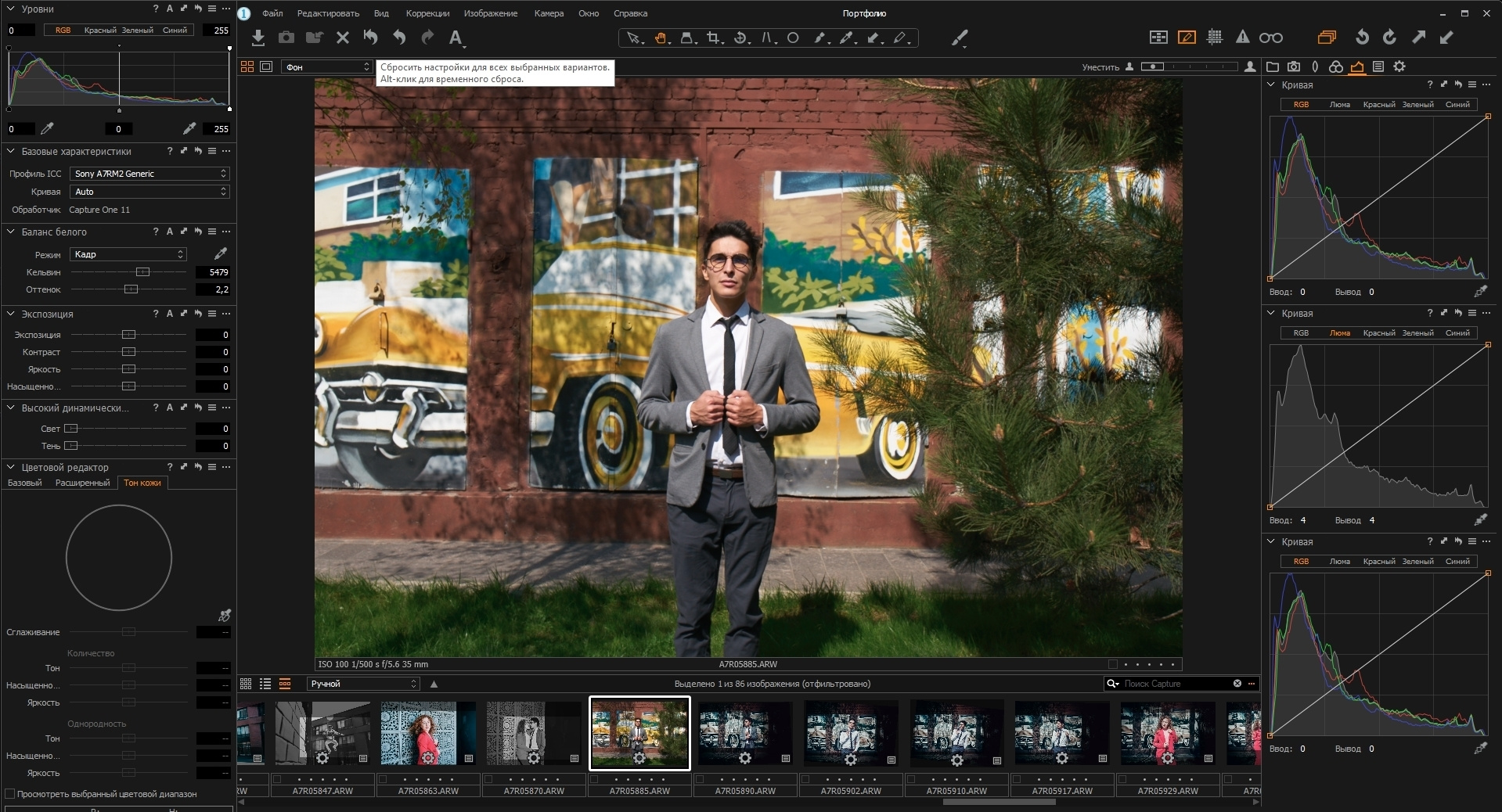Viewport: 1502px width, 812px height.
Task: Select the Красный channel in Уровни
Action: (x=99, y=31)
